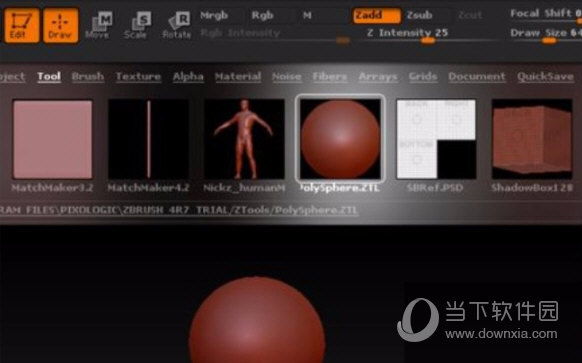Select the MatchMaker3.Z tool thumbnail
The image size is (582, 363).
[x=52, y=139]
